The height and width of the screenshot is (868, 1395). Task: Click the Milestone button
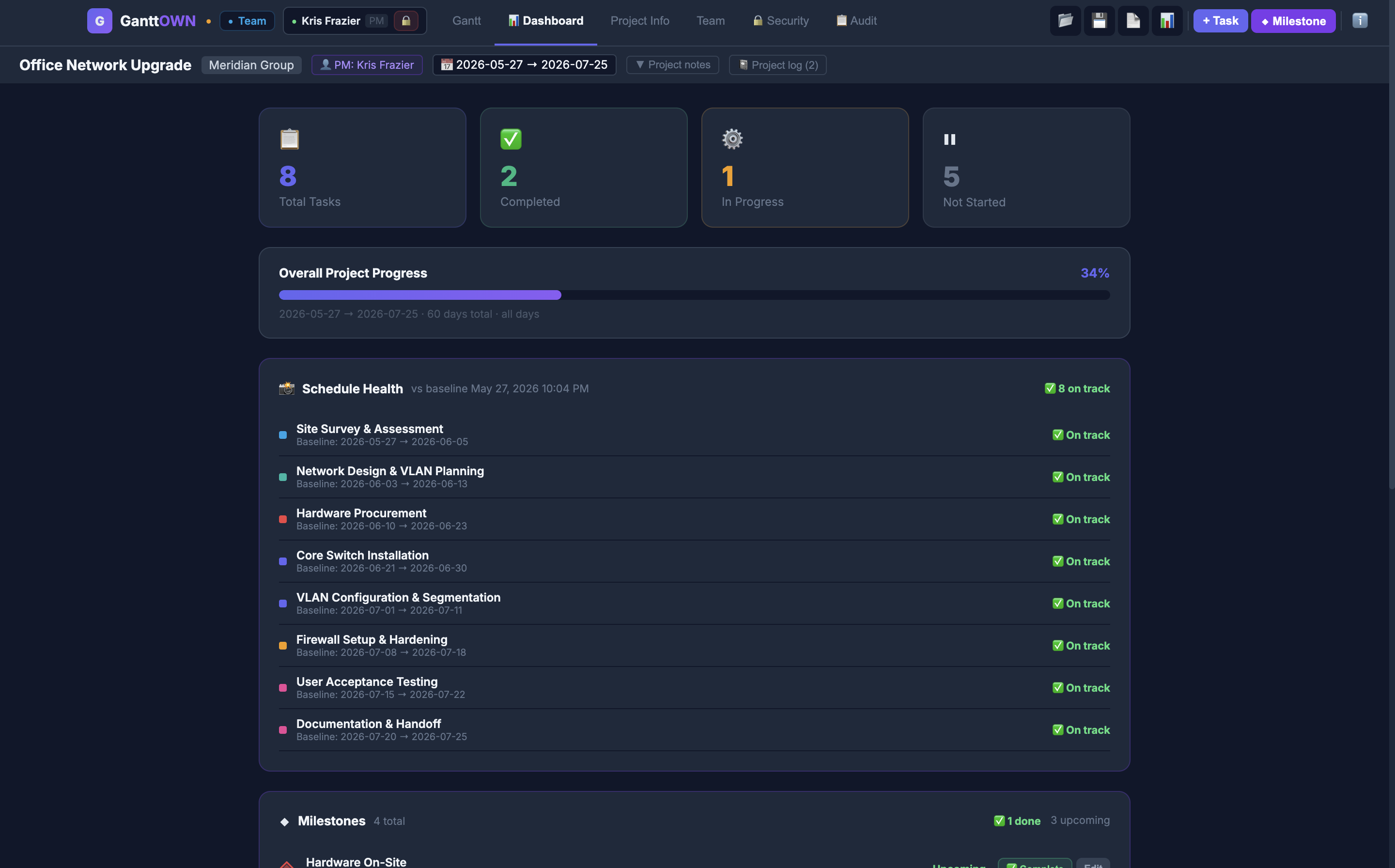pos(1293,21)
